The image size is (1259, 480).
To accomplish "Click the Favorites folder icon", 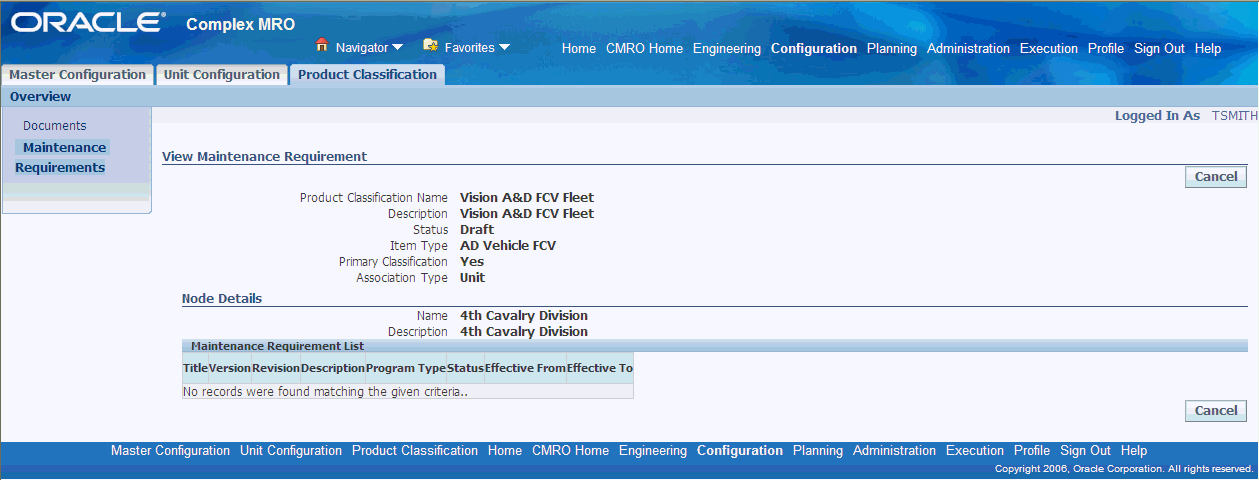I will coord(431,46).
